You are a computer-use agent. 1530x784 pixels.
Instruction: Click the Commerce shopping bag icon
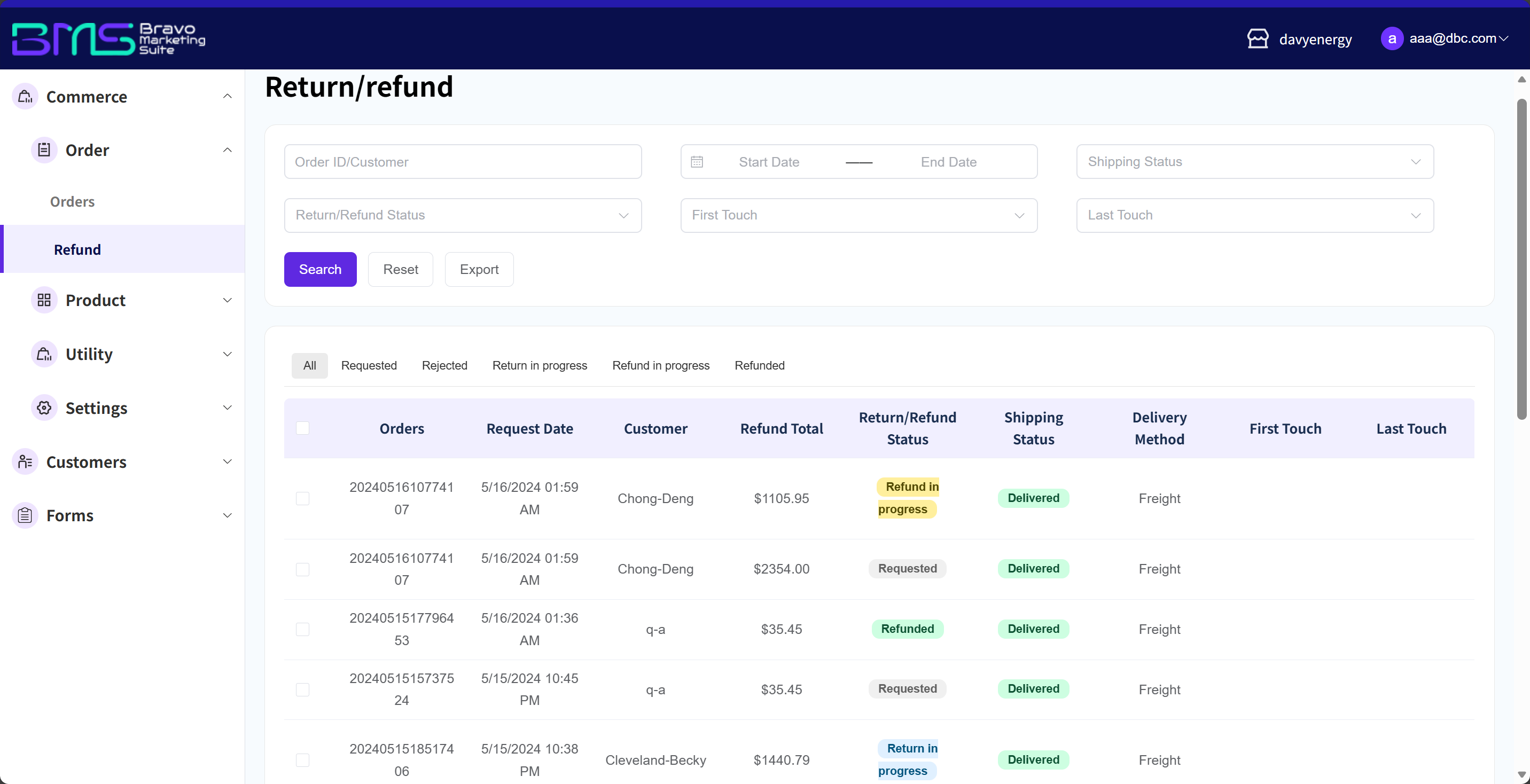point(25,96)
